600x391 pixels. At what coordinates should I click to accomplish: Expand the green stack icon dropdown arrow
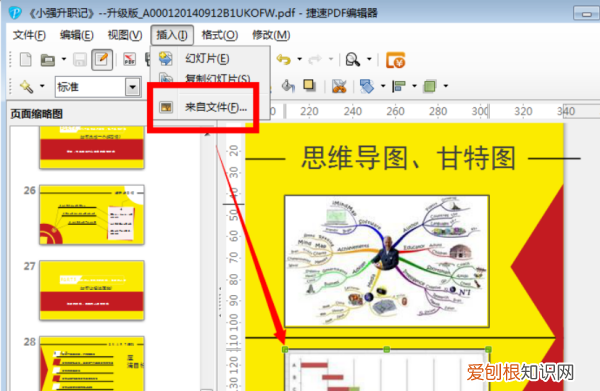tap(446, 86)
